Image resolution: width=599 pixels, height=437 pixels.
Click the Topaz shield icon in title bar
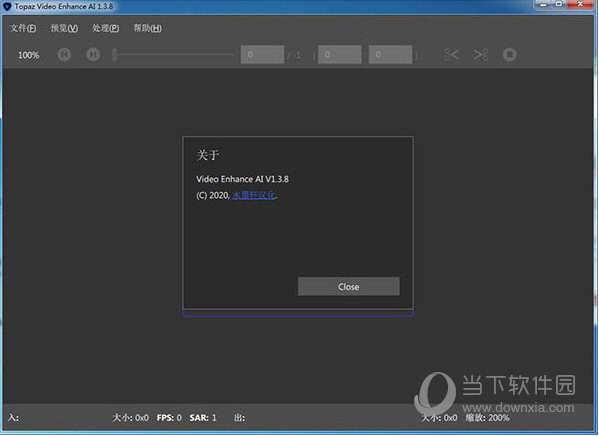7,6
